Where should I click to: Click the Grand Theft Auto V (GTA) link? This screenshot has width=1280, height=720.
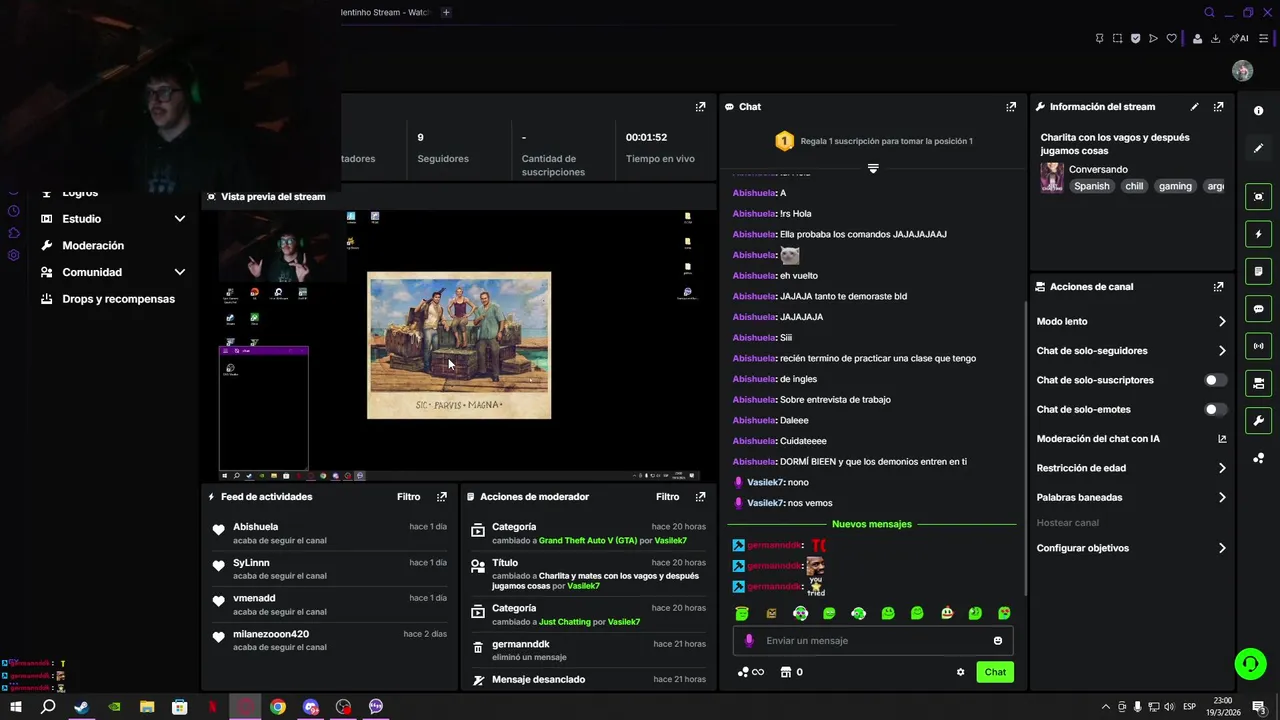588,541
